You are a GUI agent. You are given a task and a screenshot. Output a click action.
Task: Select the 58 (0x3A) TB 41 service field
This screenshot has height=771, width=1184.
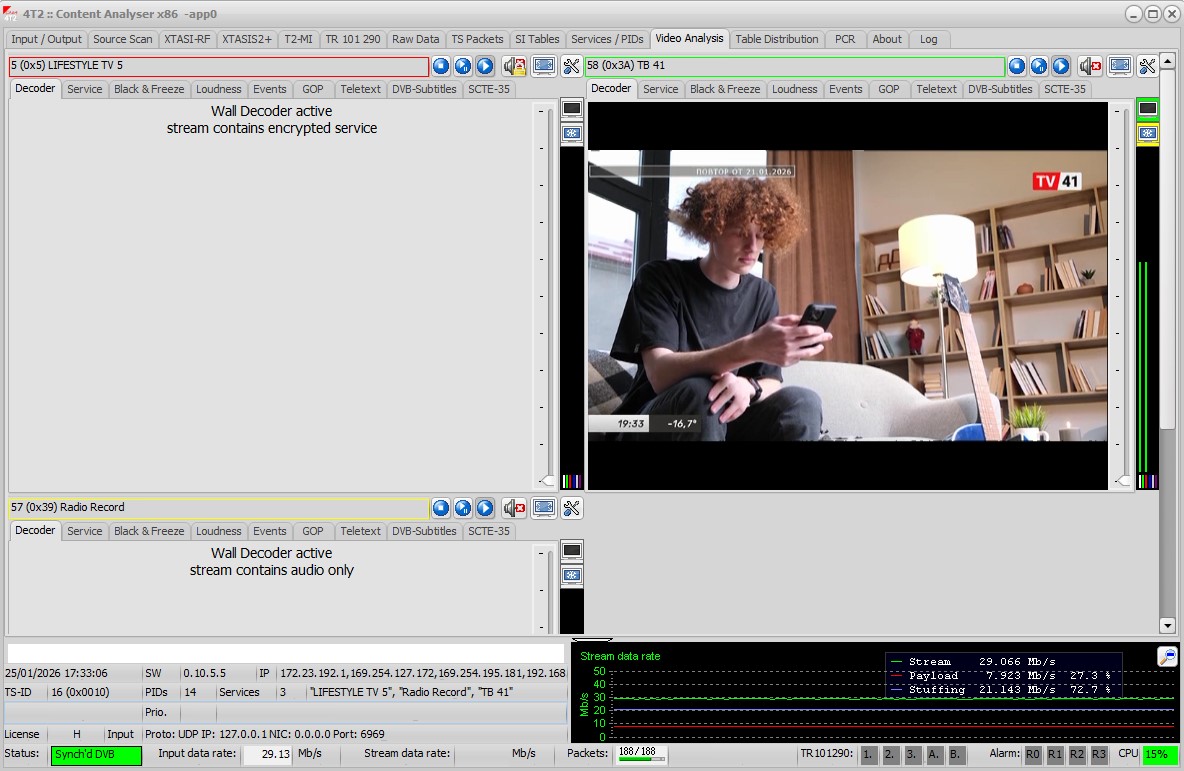click(x=794, y=66)
